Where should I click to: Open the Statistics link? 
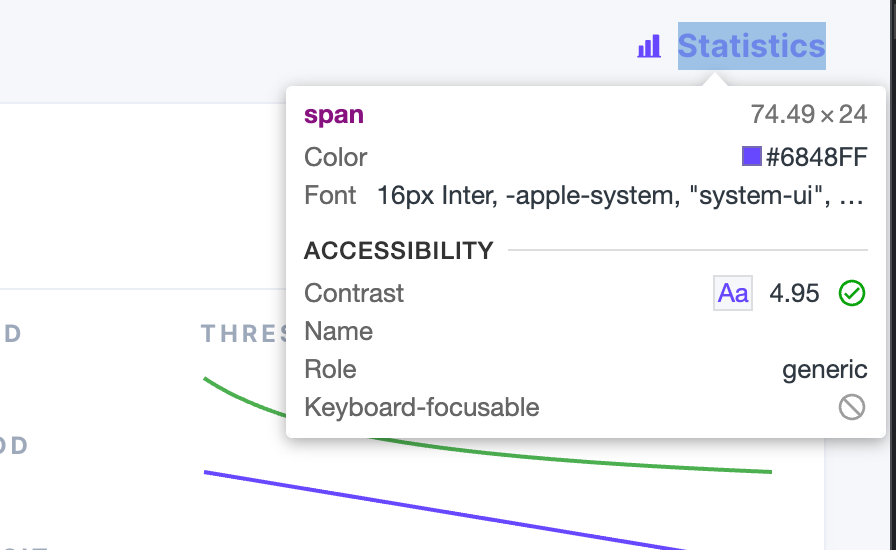(x=751, y=46)
